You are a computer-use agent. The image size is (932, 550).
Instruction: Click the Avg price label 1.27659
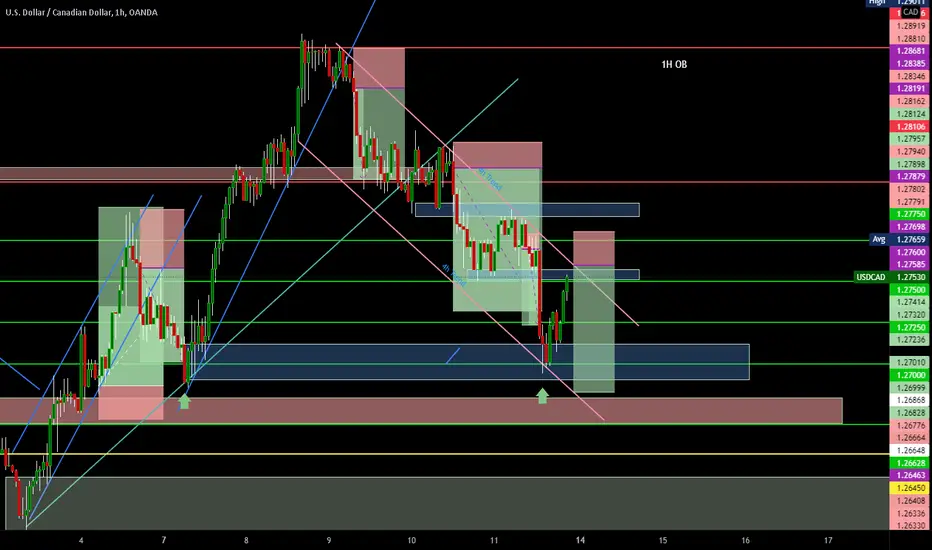[x=898, y=240]
